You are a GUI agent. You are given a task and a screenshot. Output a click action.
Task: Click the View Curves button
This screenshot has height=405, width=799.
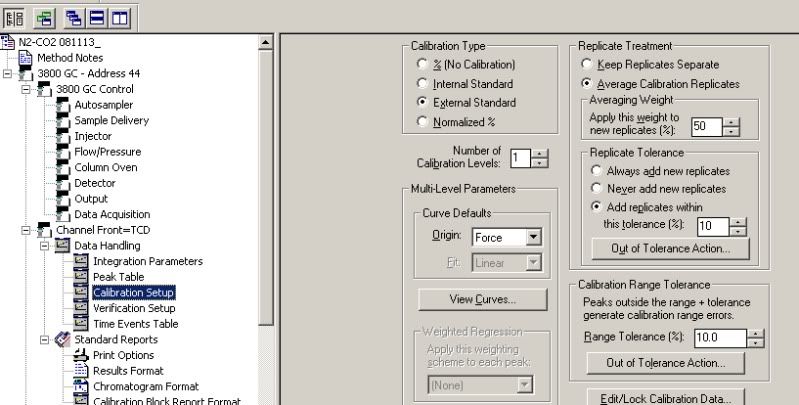(482, 298)
